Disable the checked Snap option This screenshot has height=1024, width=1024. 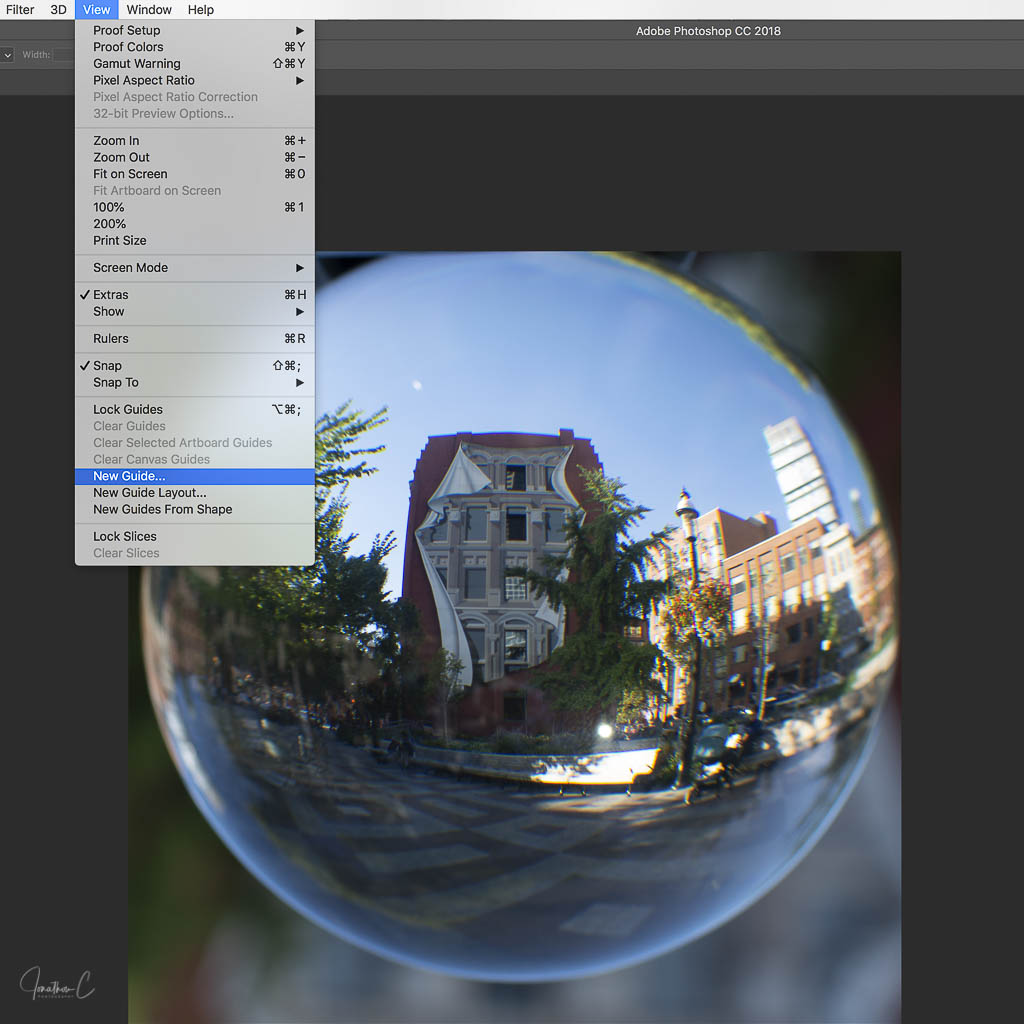click(107, 366)
